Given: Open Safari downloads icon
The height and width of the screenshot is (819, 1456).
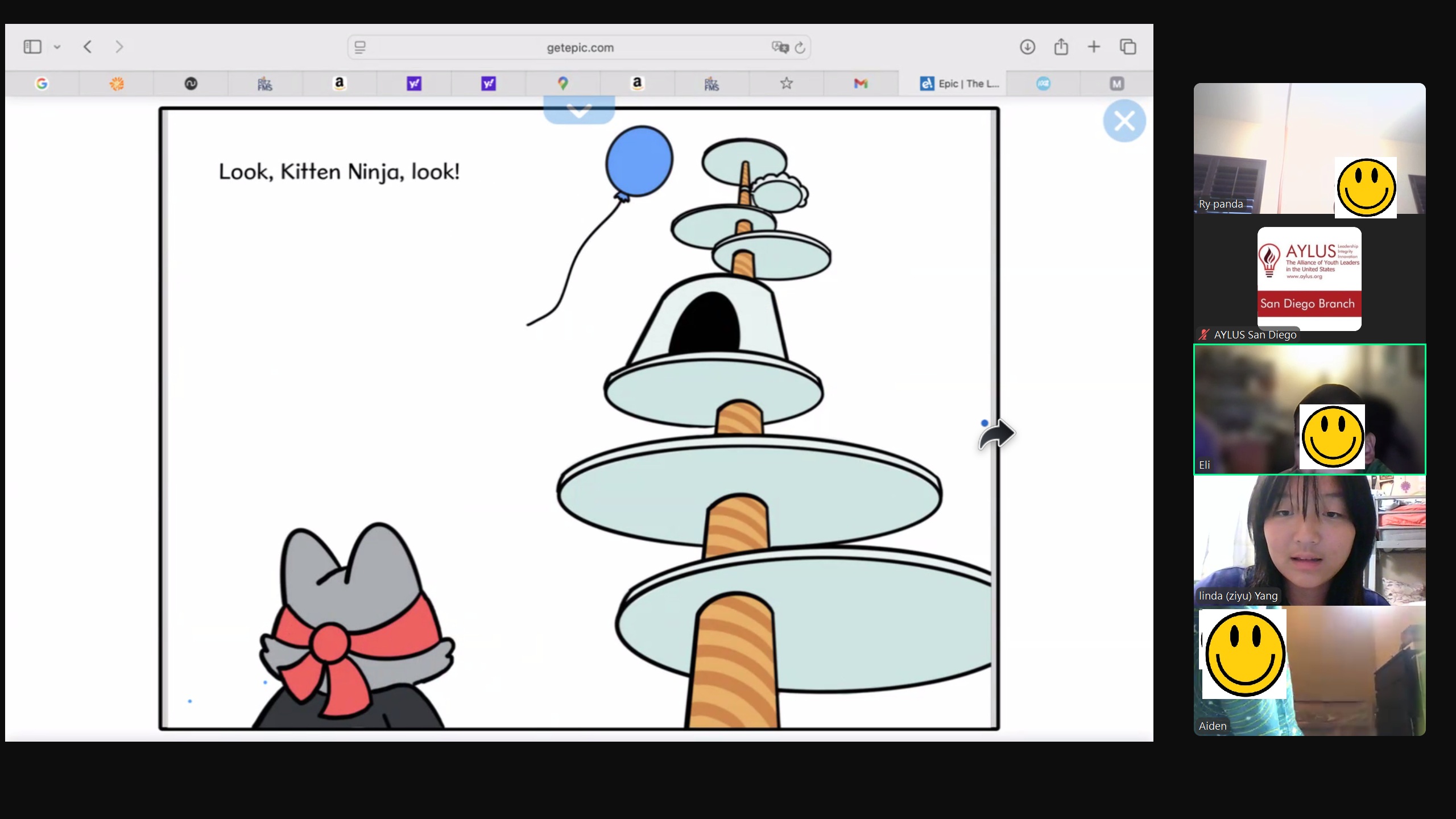Looking at the screenshot, I should (x=1027, y=47).
